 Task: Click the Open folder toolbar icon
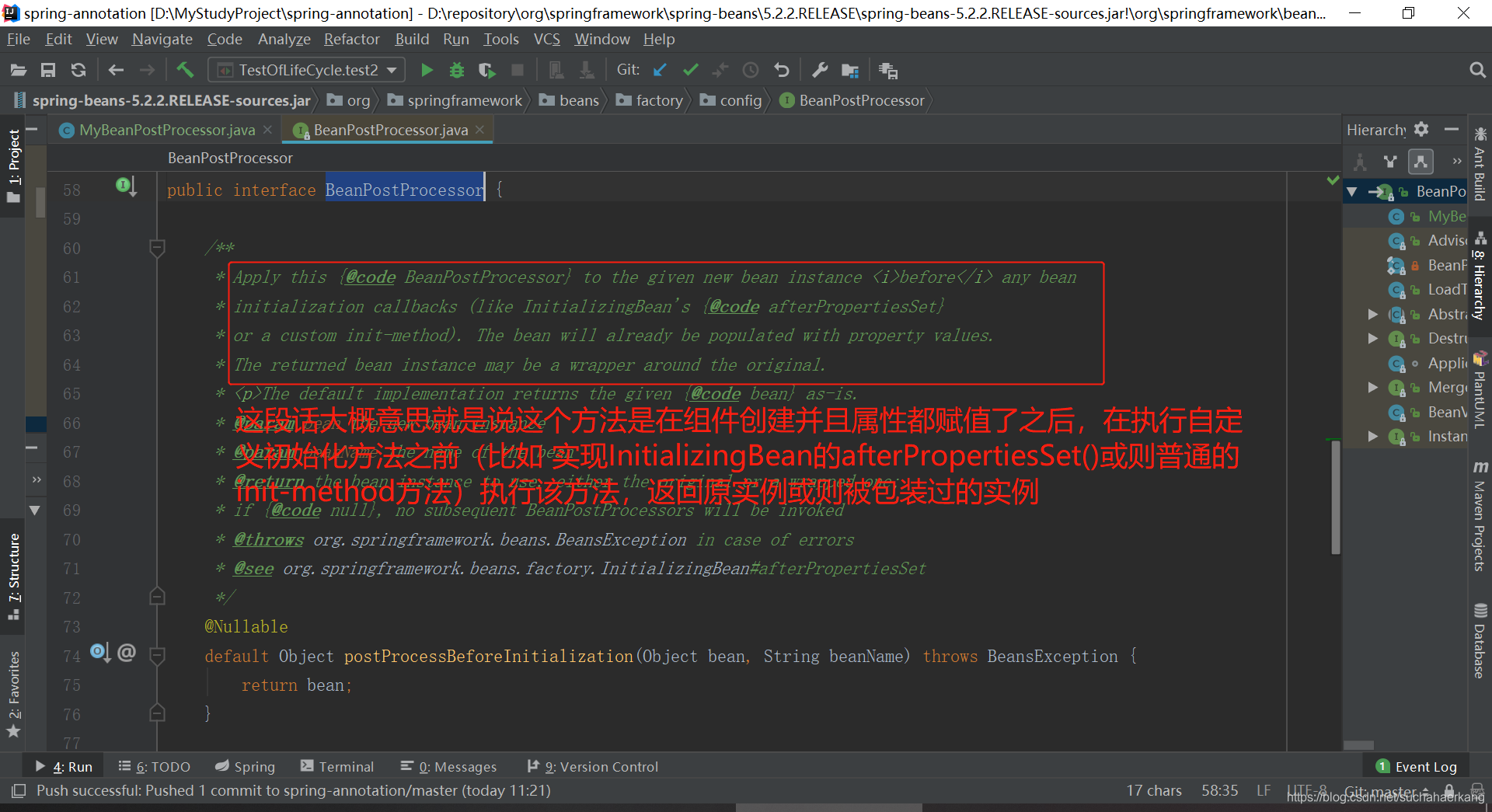coord(19,71)
